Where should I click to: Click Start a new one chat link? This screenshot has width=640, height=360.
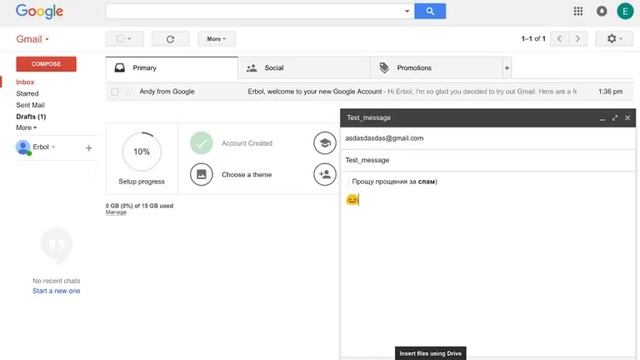tap(56, 291)
